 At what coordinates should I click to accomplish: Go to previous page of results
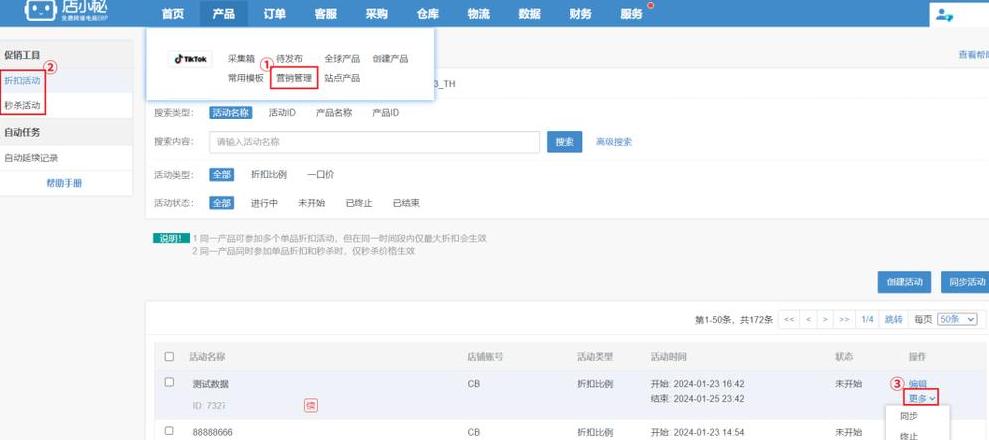click(x=807, y=319)
